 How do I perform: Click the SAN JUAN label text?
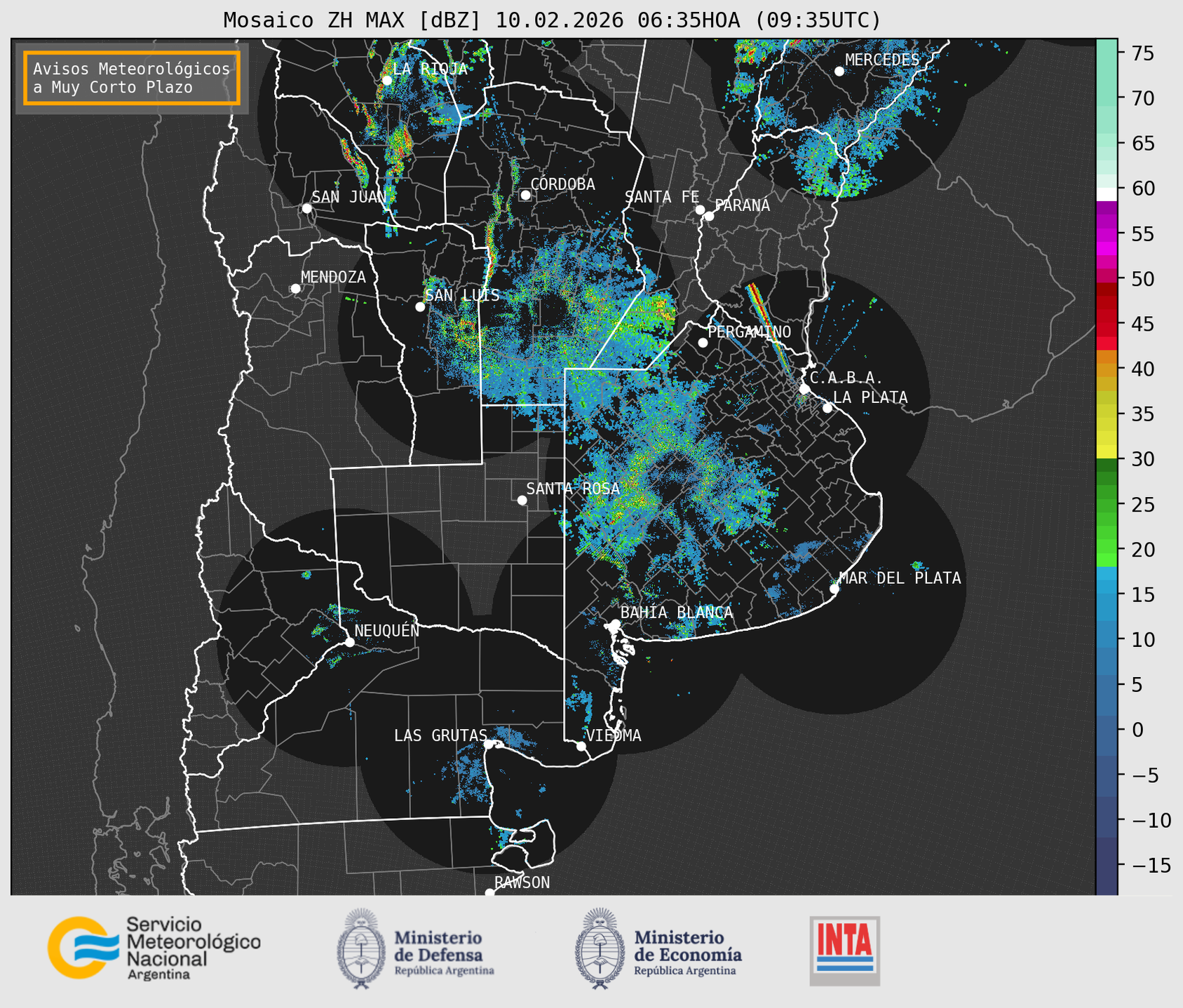tap(349, 198)
